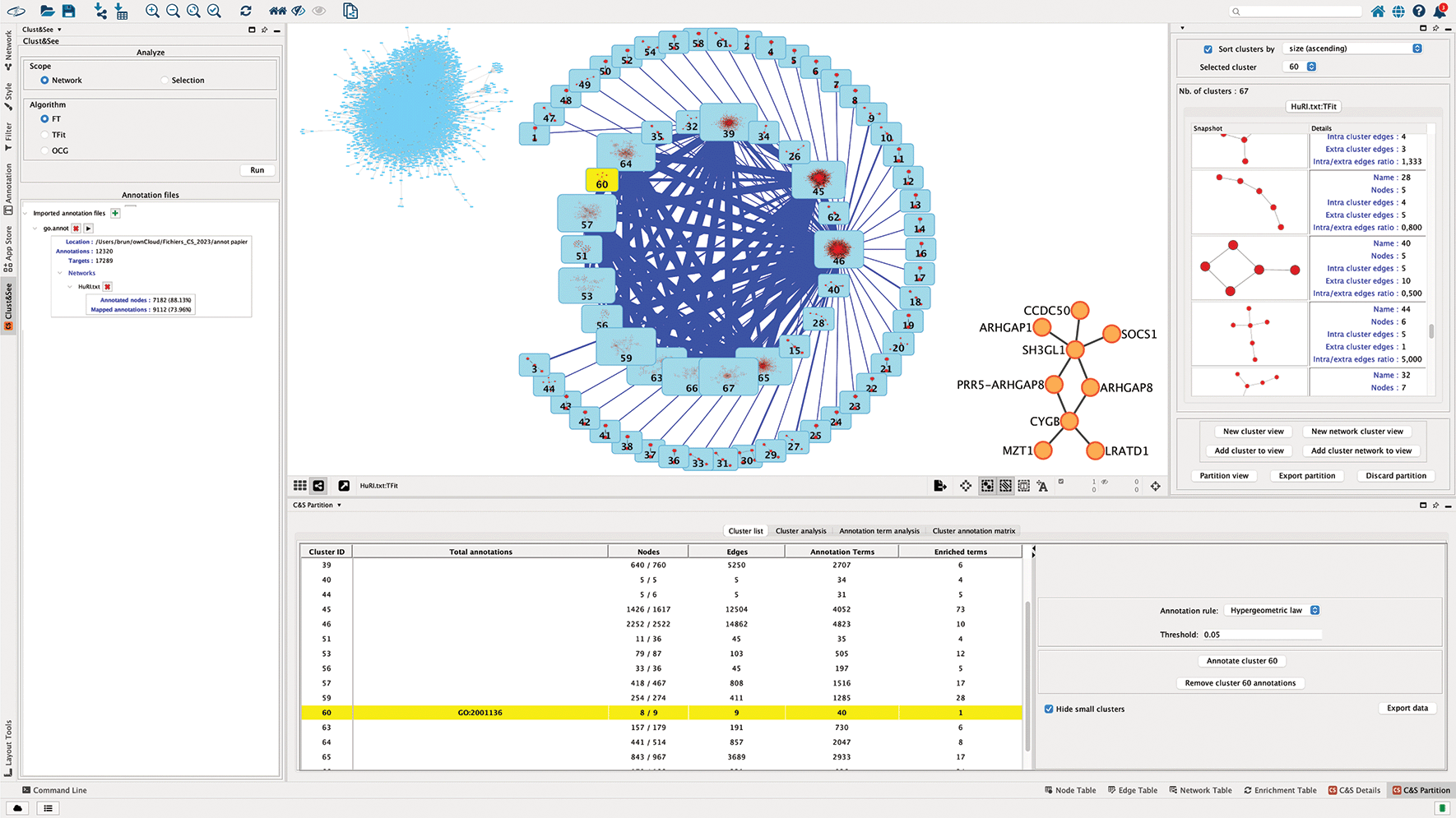The height and width of the screenshot is (818, 1456).
Task: Toggle the grid view icon below network
Action: tap(300, 486)
